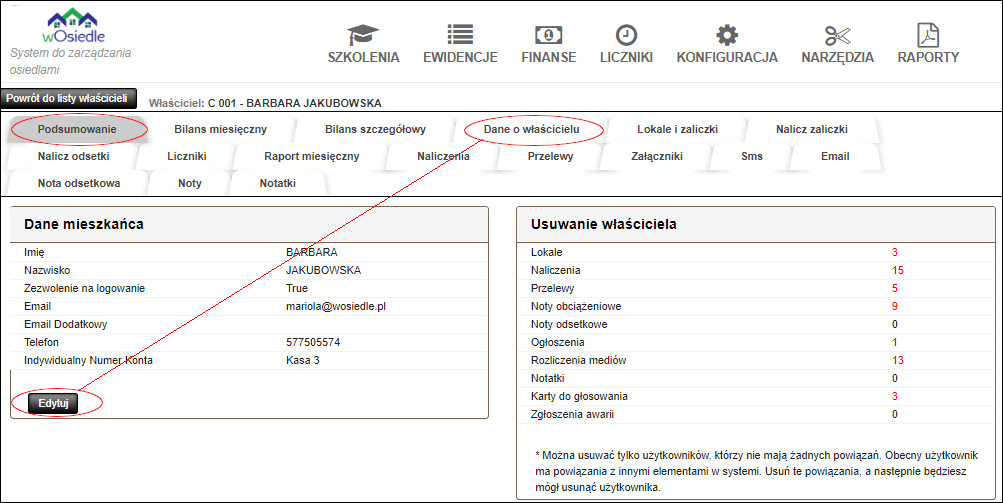Click the True login permission value
This screenshot has height=503, width=1003.
pos(297,289)
